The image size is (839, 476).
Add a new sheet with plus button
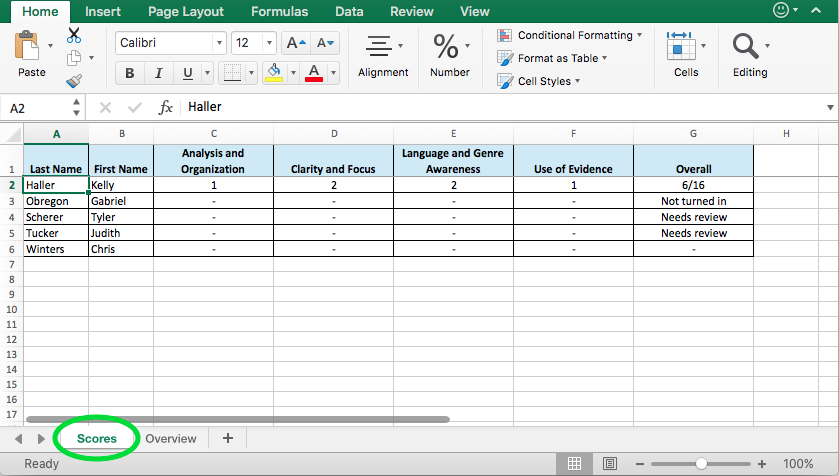coord(228,438)
